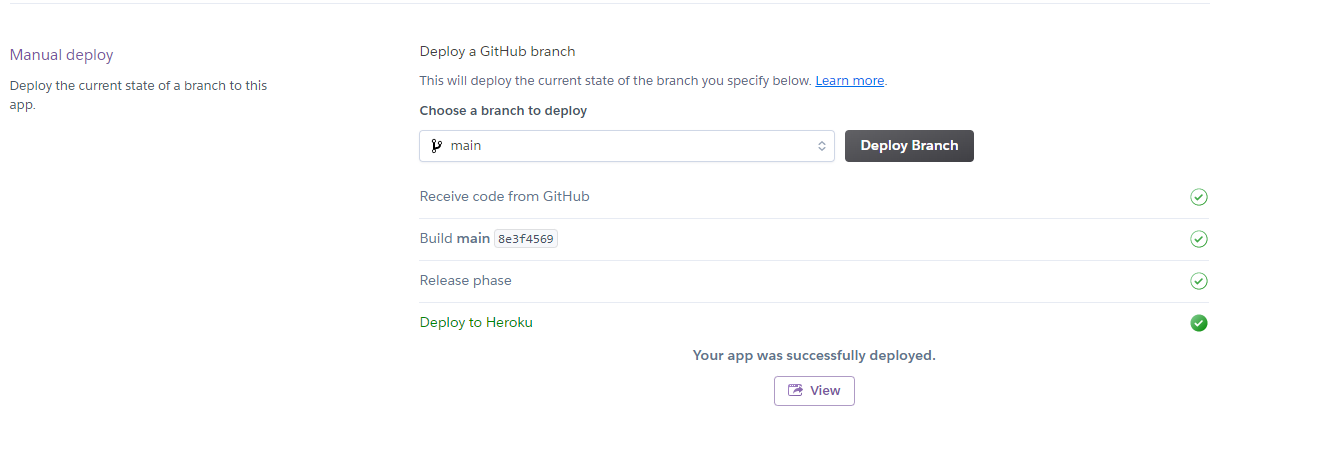1323x451 pixels.
Task: Select the Build main step label
Action: pyautogui.click(x=455, y=239)
